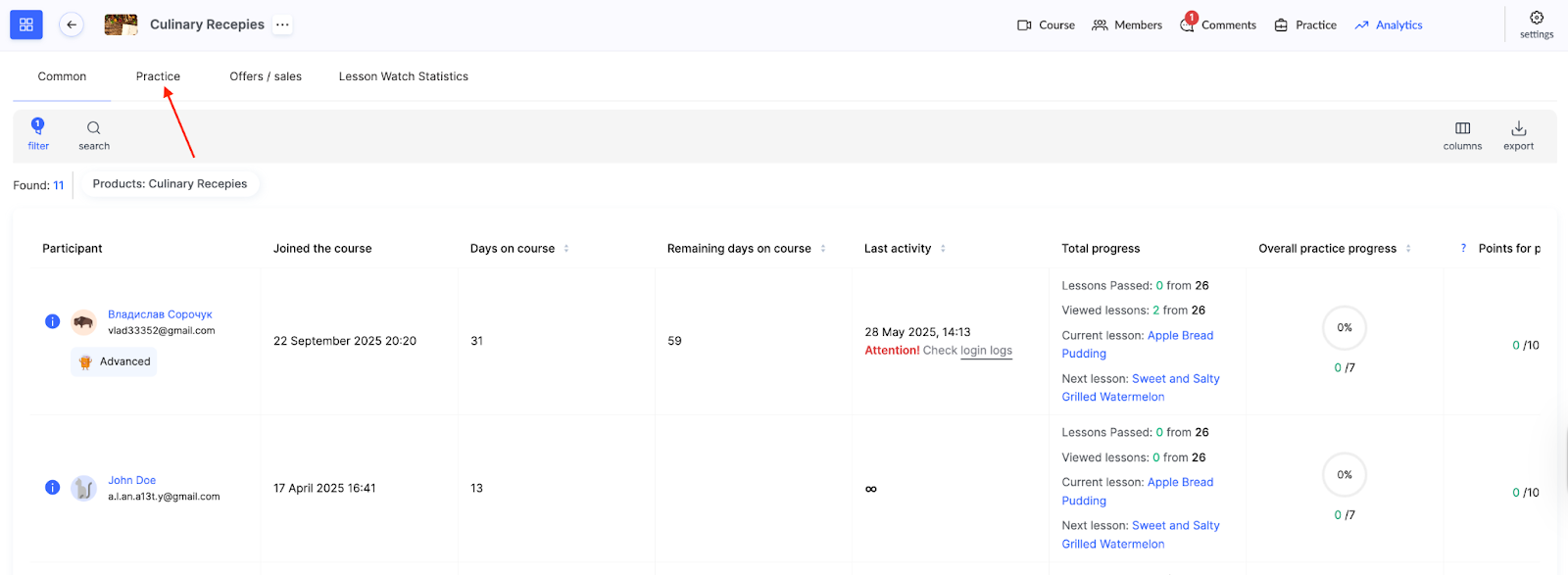Open the filter icon in the toolbar

coord(38,129)
